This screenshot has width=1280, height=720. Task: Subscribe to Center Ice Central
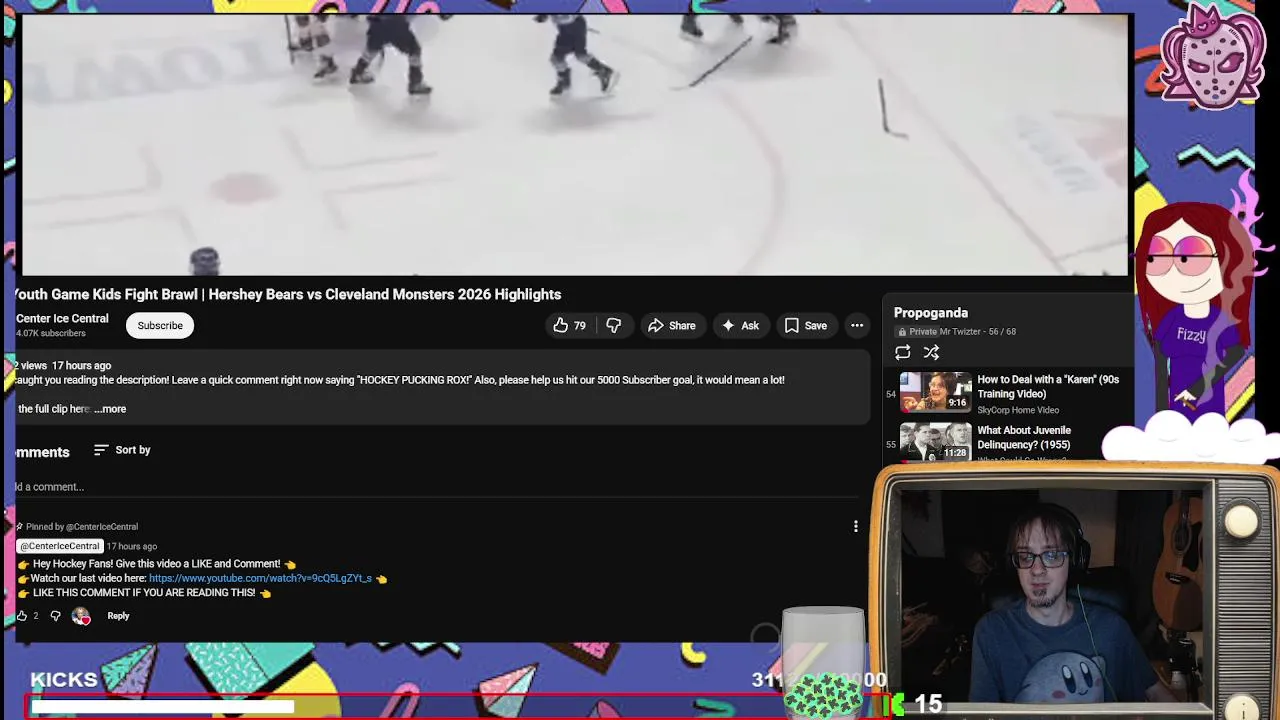160,325
